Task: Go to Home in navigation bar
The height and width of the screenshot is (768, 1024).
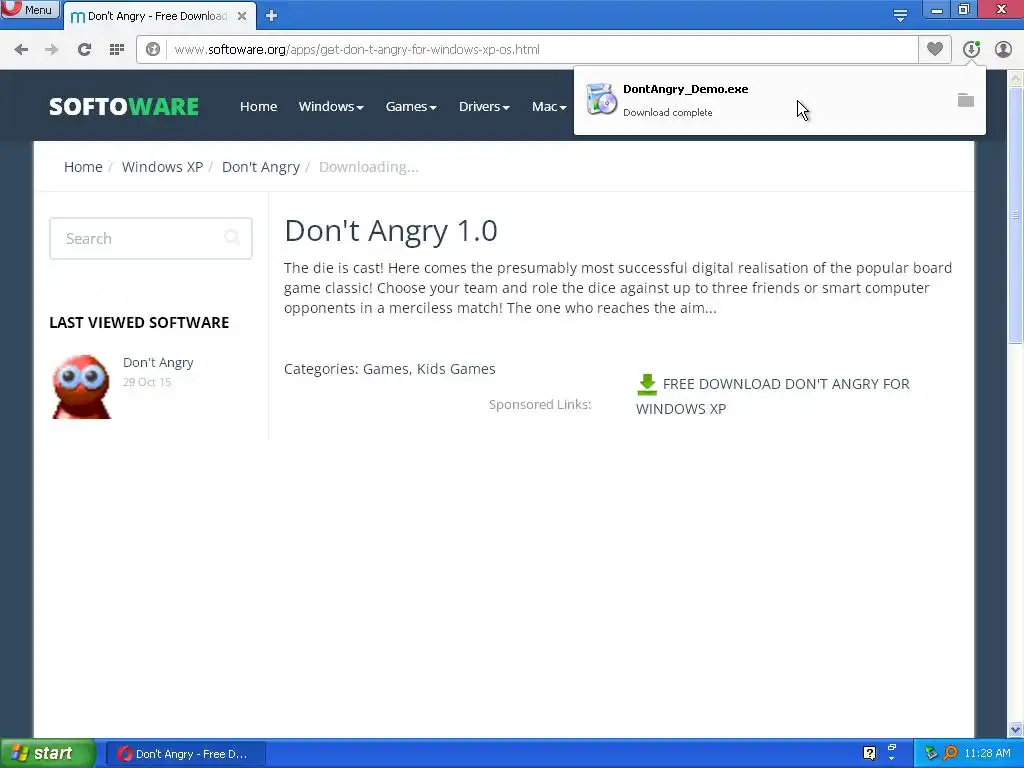Action: (259, 106)
